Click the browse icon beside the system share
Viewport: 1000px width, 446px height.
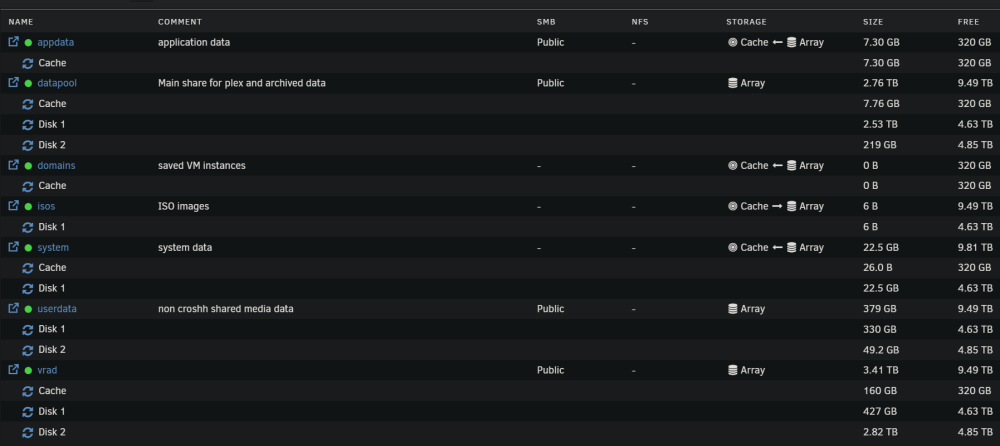point(13,247)
